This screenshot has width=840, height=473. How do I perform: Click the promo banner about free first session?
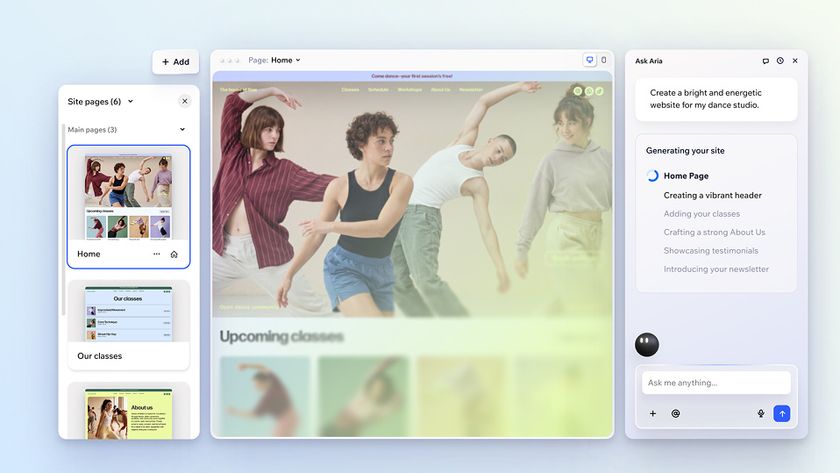tap(412, 76)
